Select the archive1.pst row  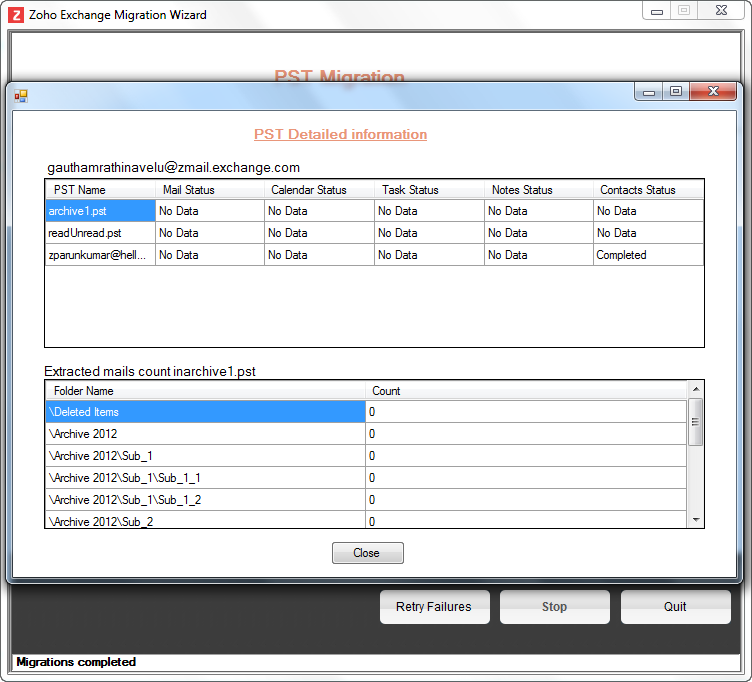pyautogui.click(x=100, y=211)
